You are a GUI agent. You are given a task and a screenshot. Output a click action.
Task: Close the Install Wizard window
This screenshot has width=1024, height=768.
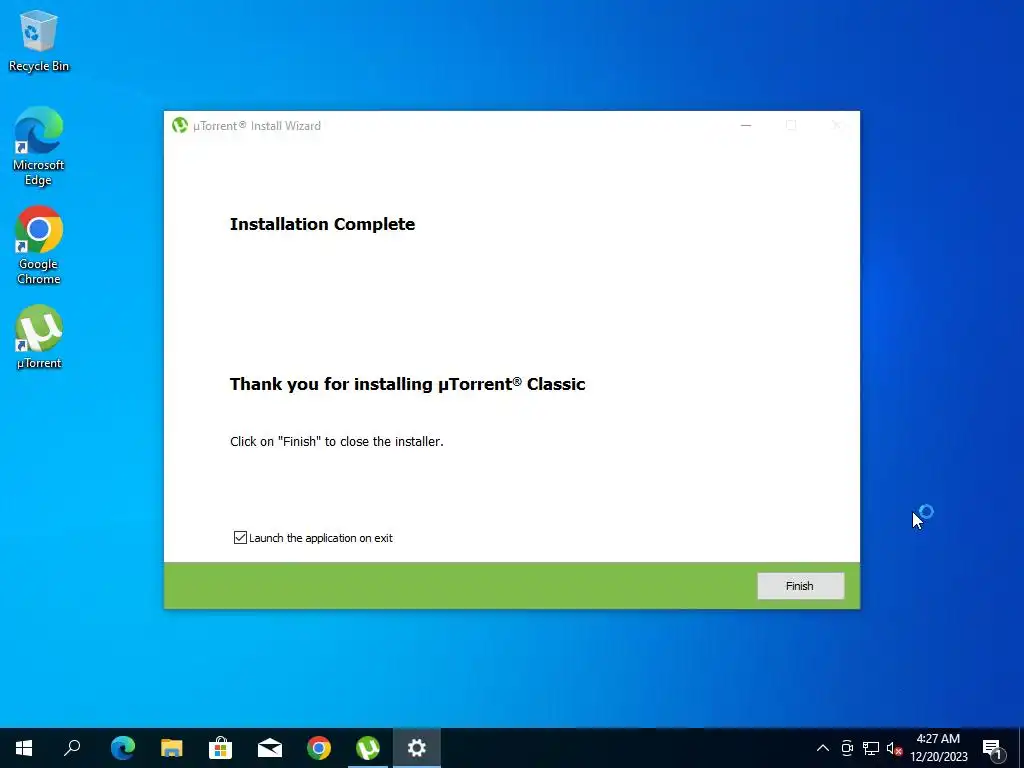pos(836,125)
